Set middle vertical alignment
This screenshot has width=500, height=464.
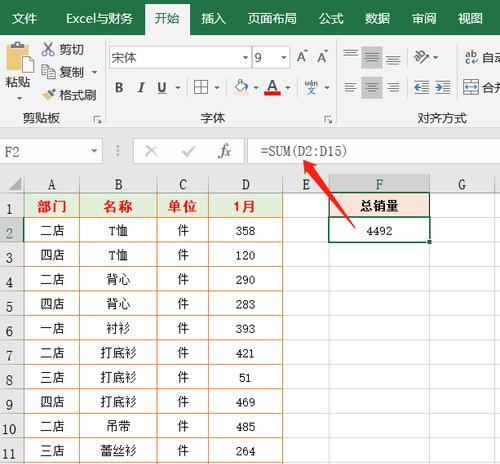[x=372, y=57]
